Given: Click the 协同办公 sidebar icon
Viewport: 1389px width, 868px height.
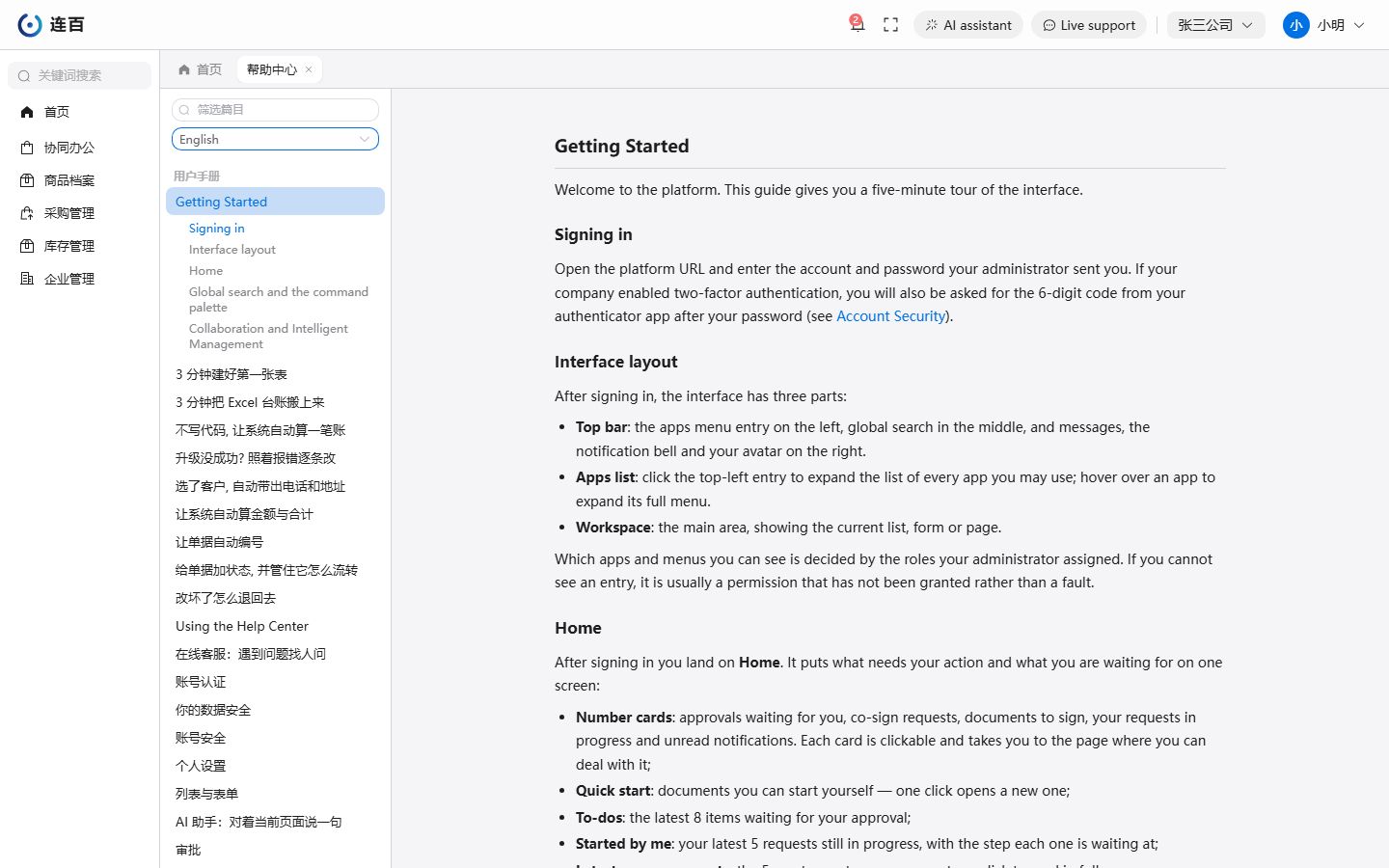Looking at the screenshot, I should (27, 148).
